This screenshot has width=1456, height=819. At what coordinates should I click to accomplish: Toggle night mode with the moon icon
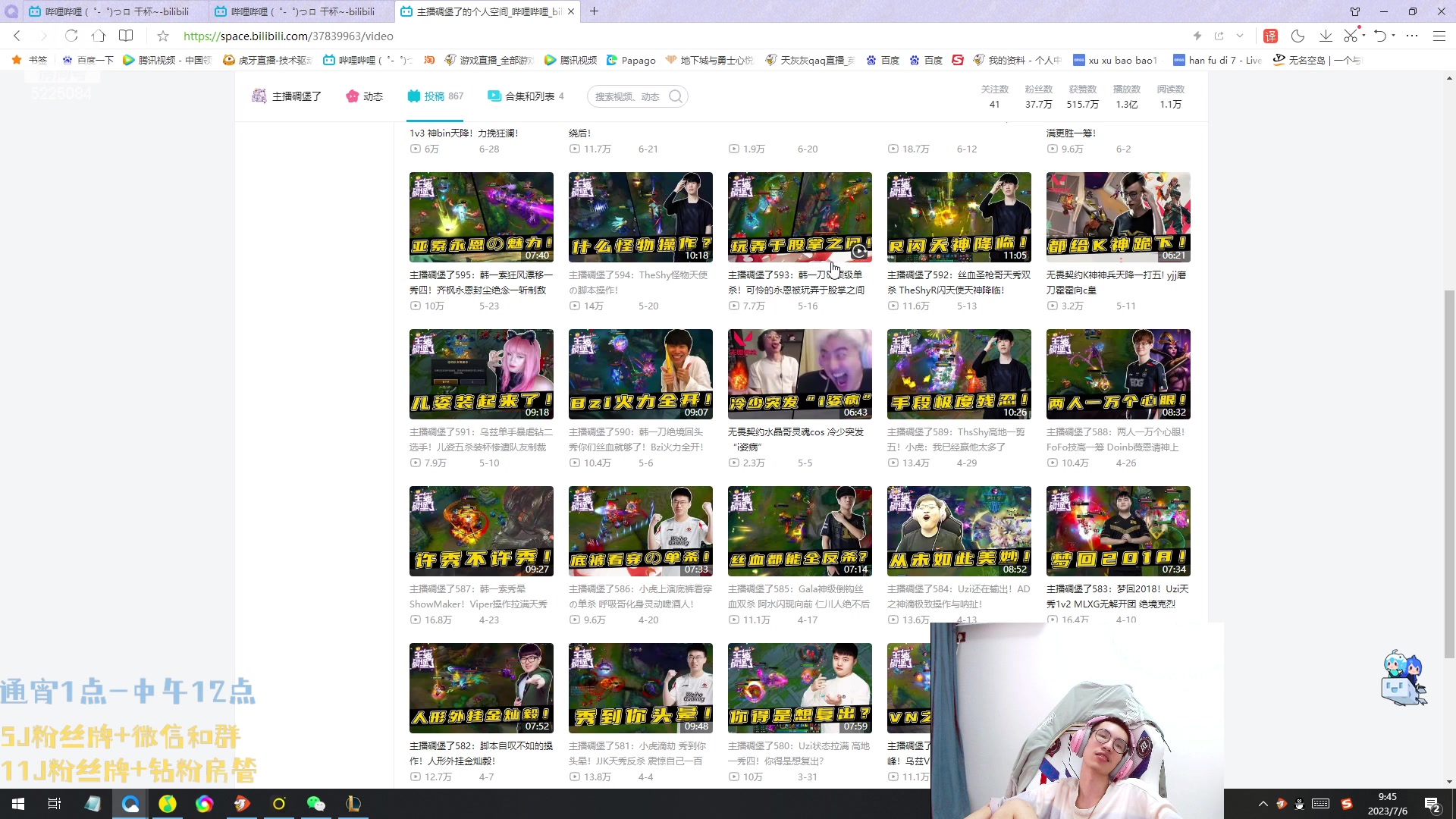click(x=1298, y=36)
